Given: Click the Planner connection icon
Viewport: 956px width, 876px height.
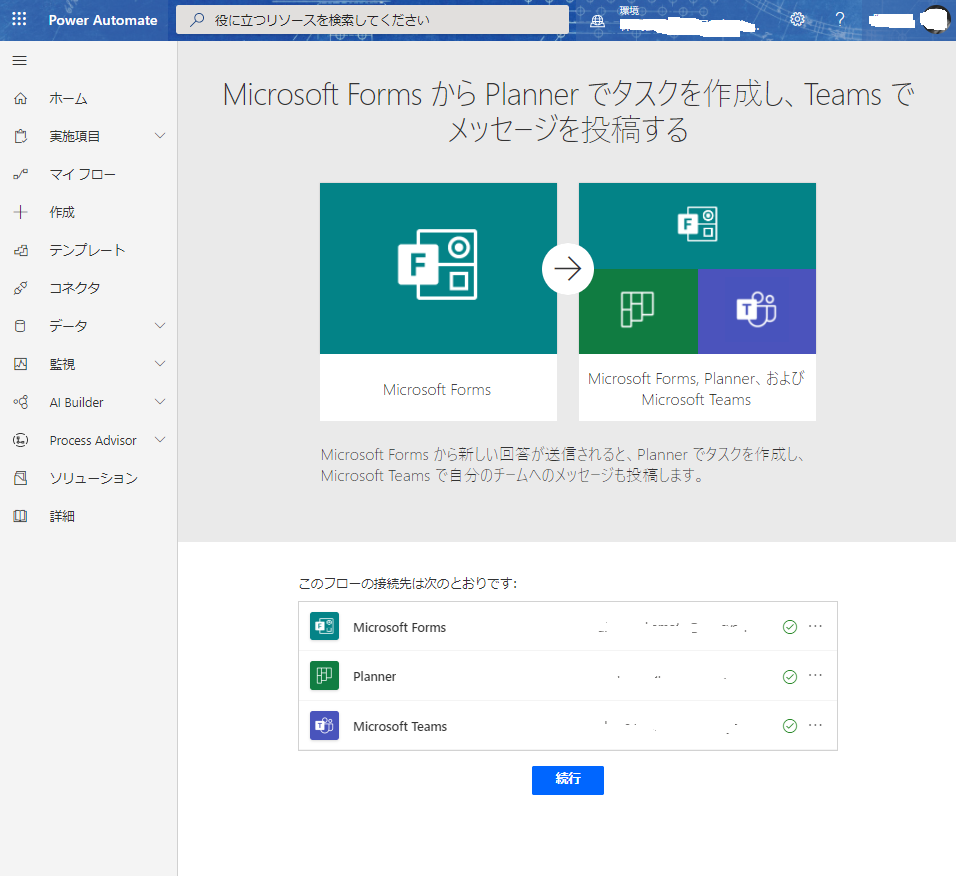Looking at the screenshot, I should pyautogui.click(x=324, y=676).
